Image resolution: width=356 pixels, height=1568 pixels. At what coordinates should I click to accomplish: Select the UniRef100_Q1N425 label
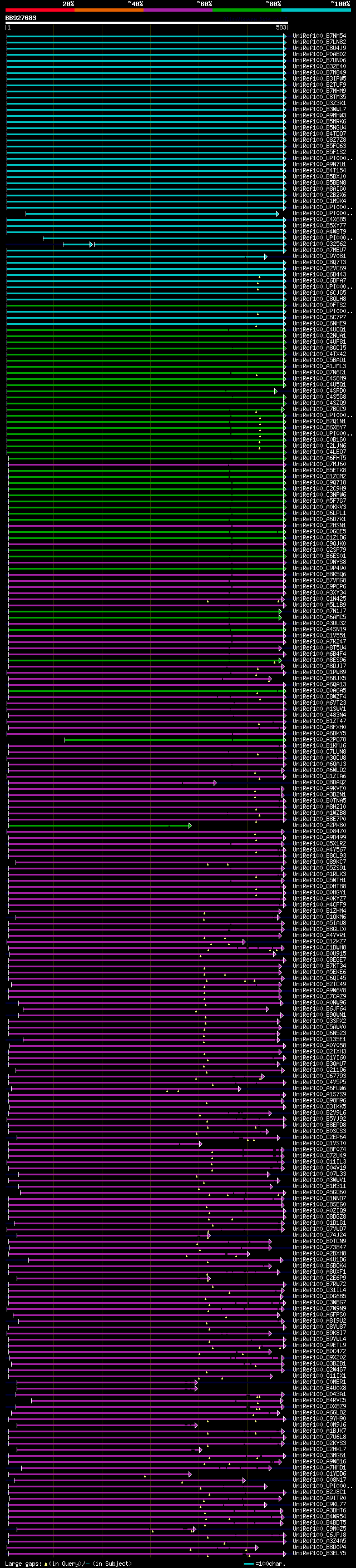point(319,599)
